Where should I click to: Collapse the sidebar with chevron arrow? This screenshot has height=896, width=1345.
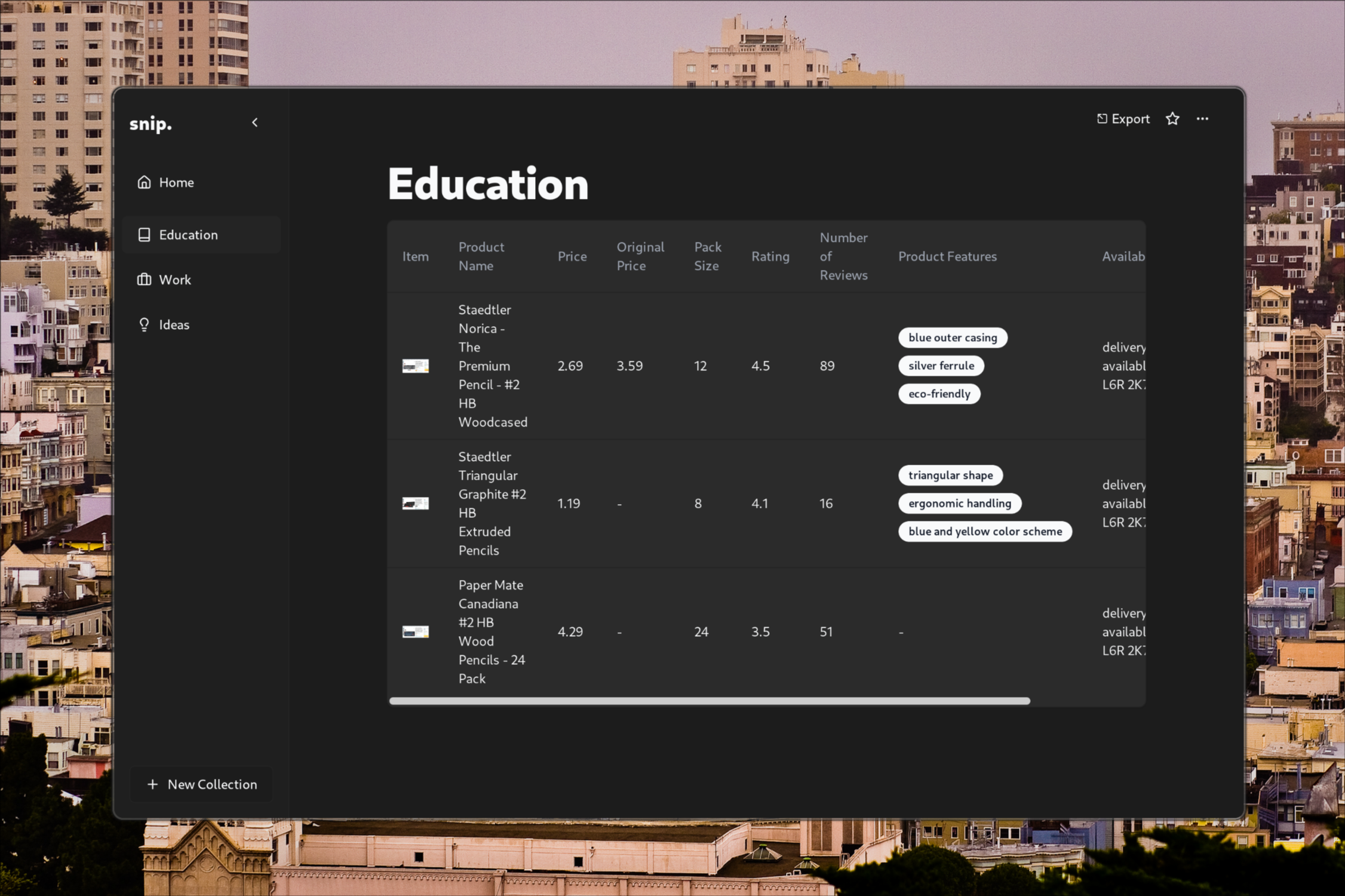tap(255, 122)
